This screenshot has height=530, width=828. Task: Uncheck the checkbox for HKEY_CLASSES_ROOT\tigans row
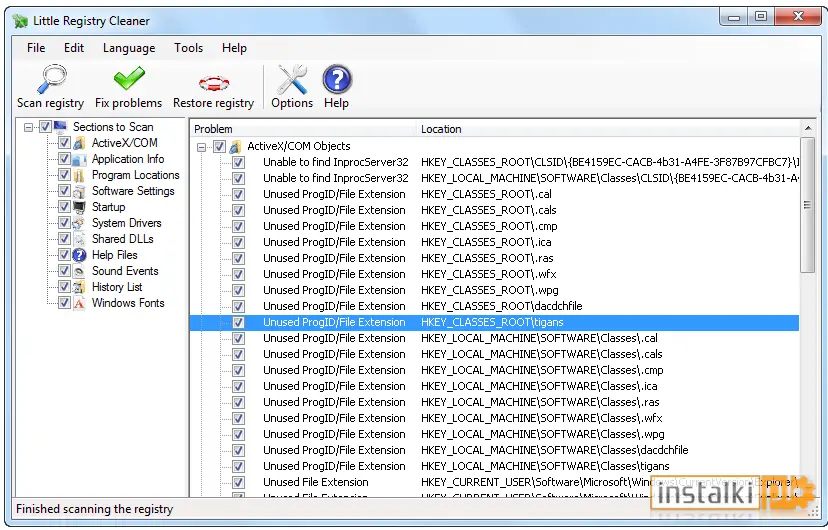point(238,323)
